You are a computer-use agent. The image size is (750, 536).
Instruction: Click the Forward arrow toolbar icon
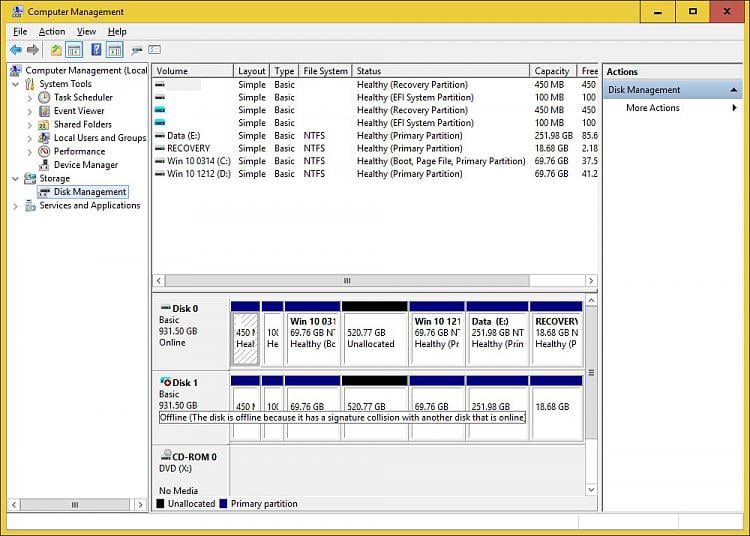tap(33, 50)
